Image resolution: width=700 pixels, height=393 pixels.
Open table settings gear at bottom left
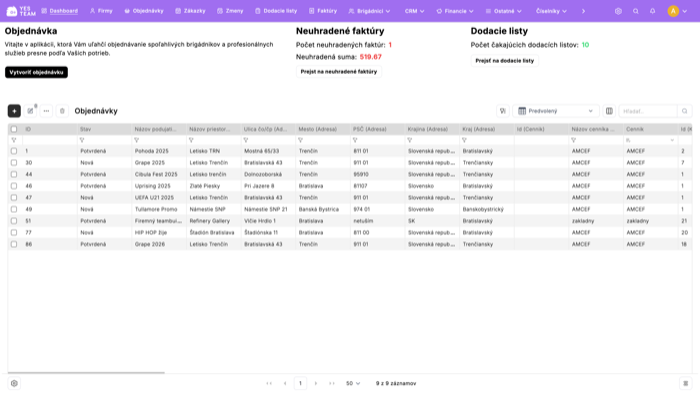click(14, 383)
